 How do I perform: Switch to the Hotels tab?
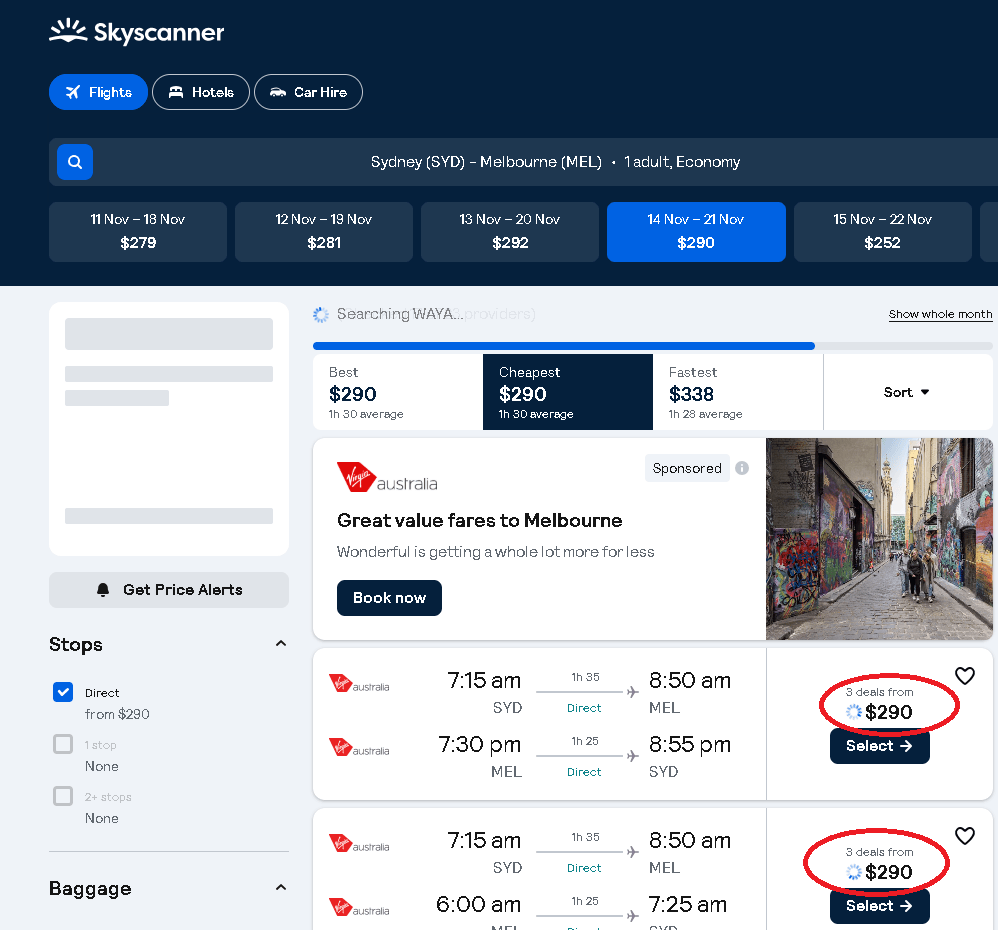(x=201, y=92)
